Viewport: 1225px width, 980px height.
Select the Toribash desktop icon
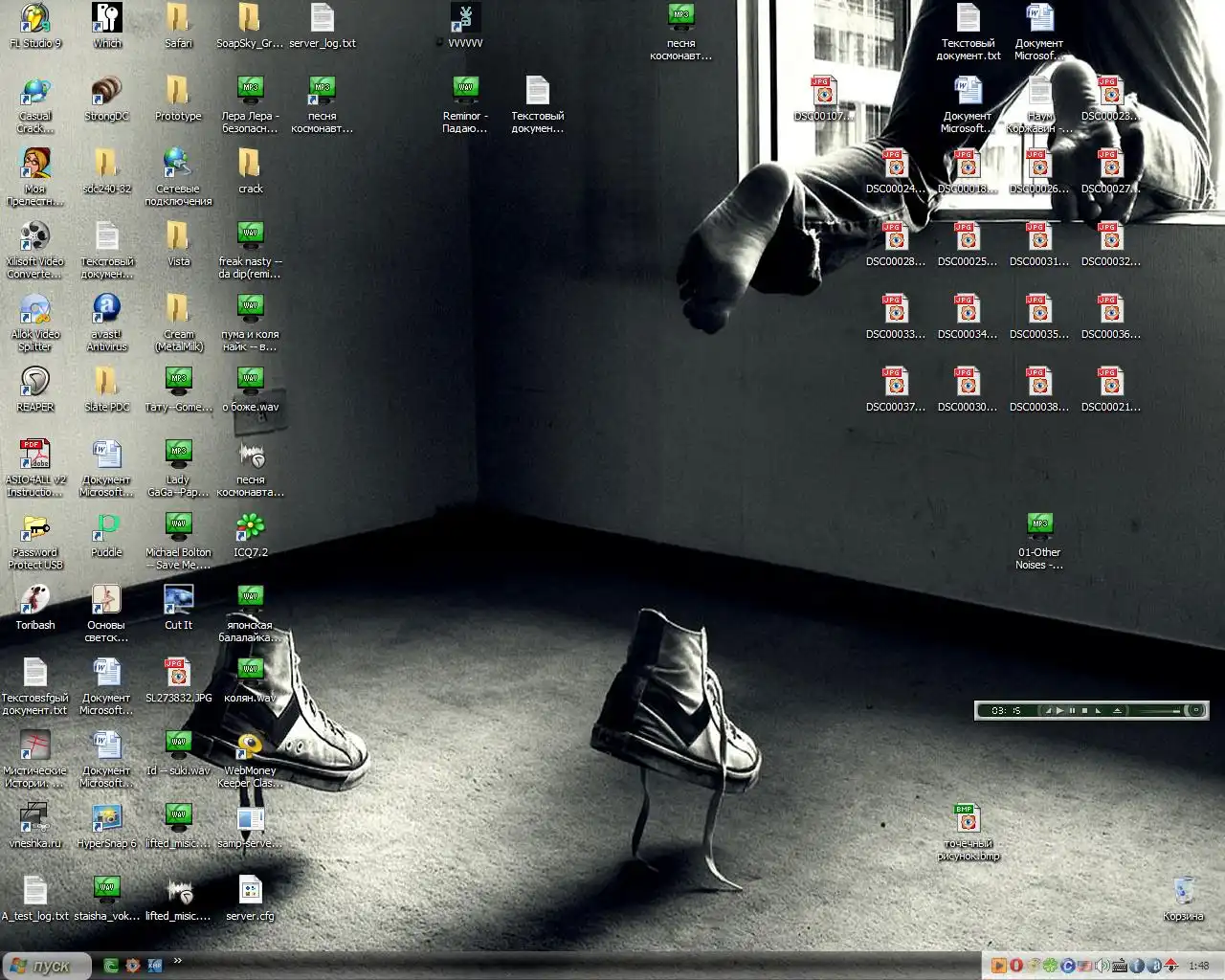coord(35,600)
